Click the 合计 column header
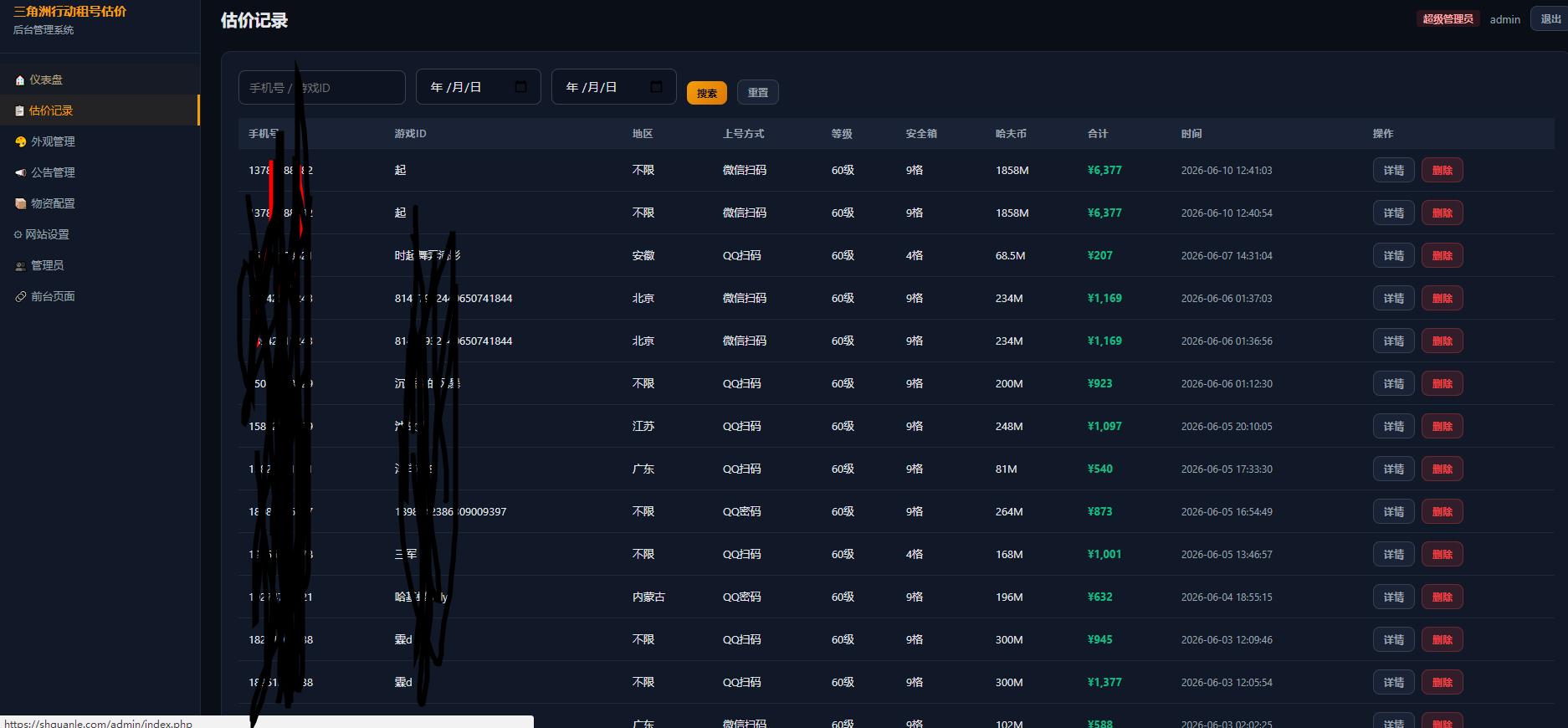Screen dimensions: 1568x728 (x=1098, y=134)
